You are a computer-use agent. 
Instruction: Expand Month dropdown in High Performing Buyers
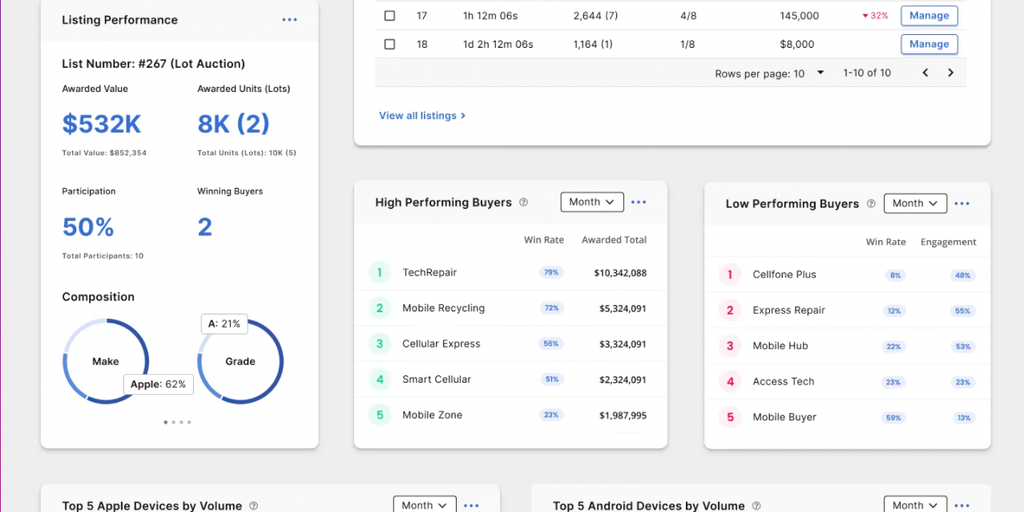click(592, 202)
